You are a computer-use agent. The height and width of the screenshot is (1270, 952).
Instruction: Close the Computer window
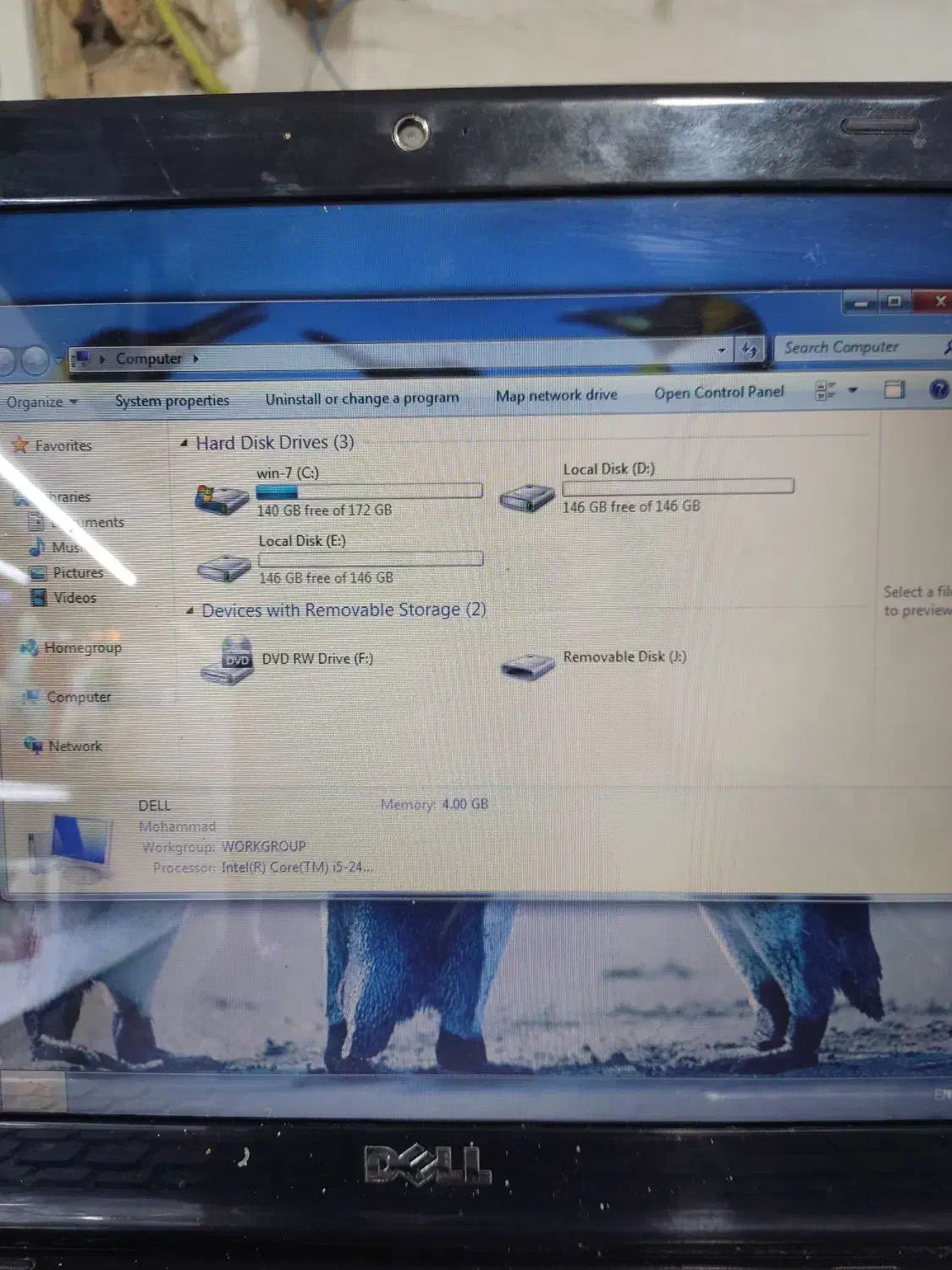point(936,300)
